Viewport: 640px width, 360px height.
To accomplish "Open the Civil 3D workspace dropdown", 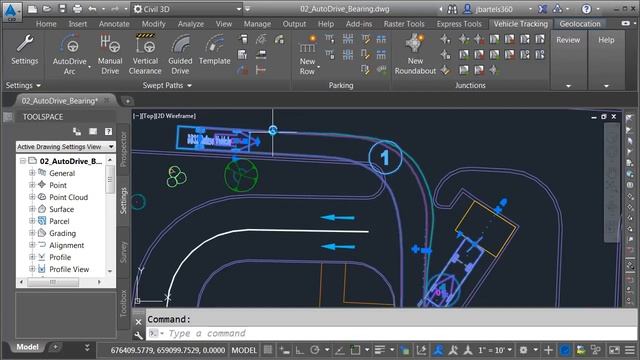I will [x=239, y=9].
